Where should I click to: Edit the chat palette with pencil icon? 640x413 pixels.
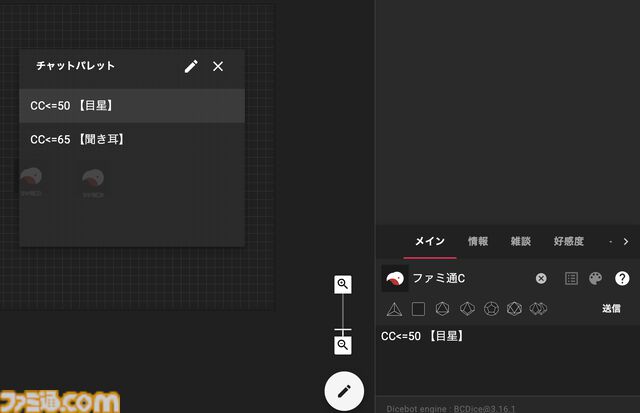point(191,66)
